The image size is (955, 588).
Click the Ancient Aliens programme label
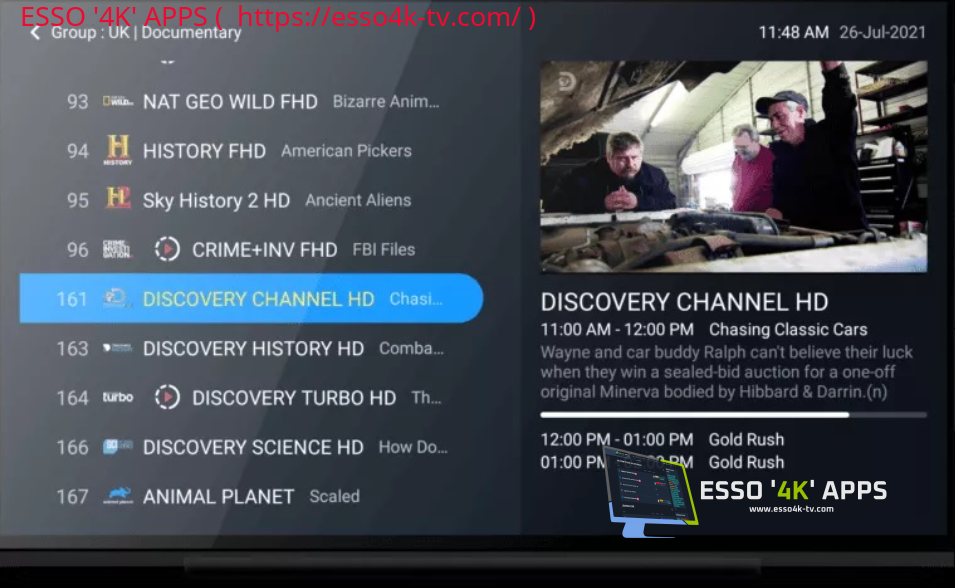(x=358, y=200)
